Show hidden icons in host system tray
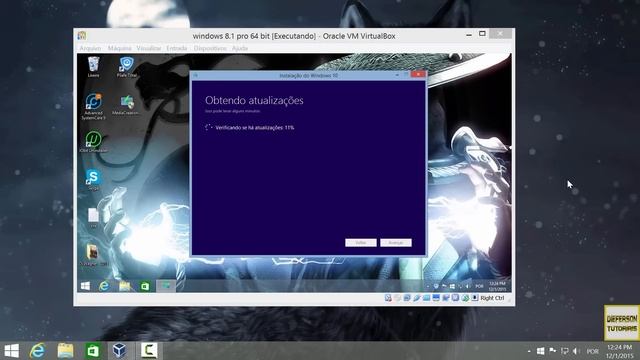This screenshot has height=360, width=640. coord(529,351)
